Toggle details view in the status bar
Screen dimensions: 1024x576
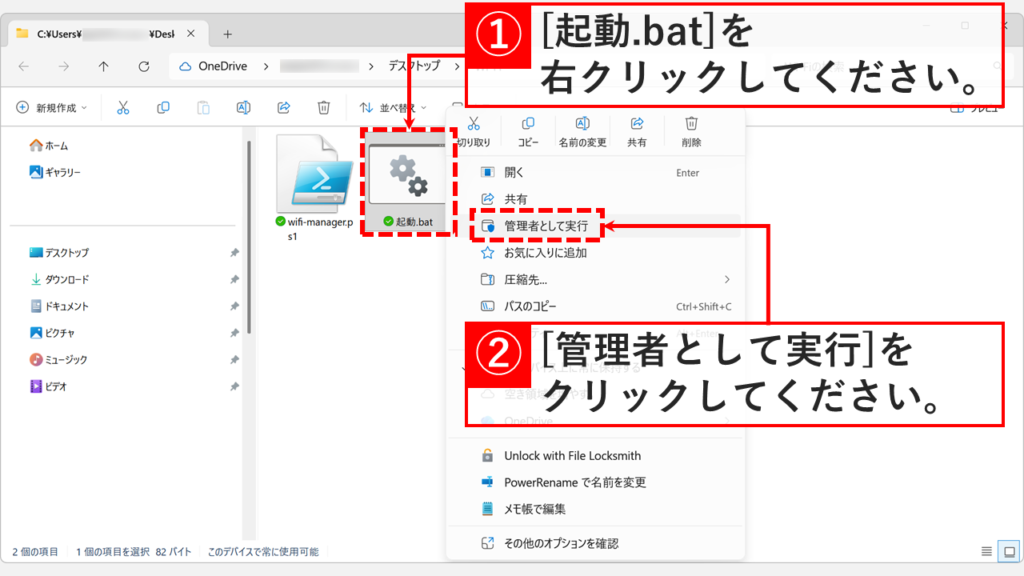986,551
